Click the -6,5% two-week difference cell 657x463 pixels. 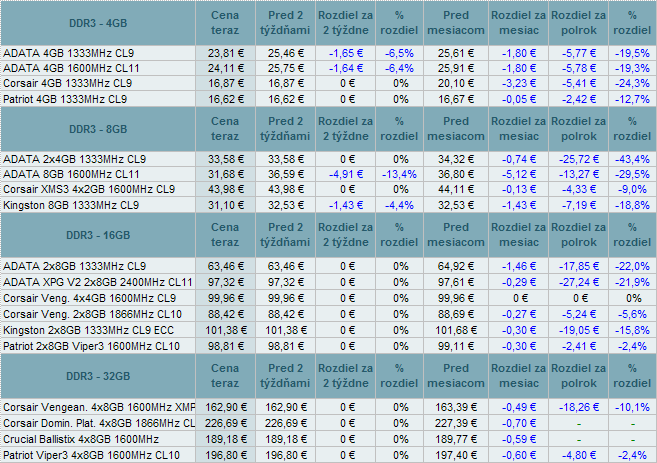[x=399, y=53]
